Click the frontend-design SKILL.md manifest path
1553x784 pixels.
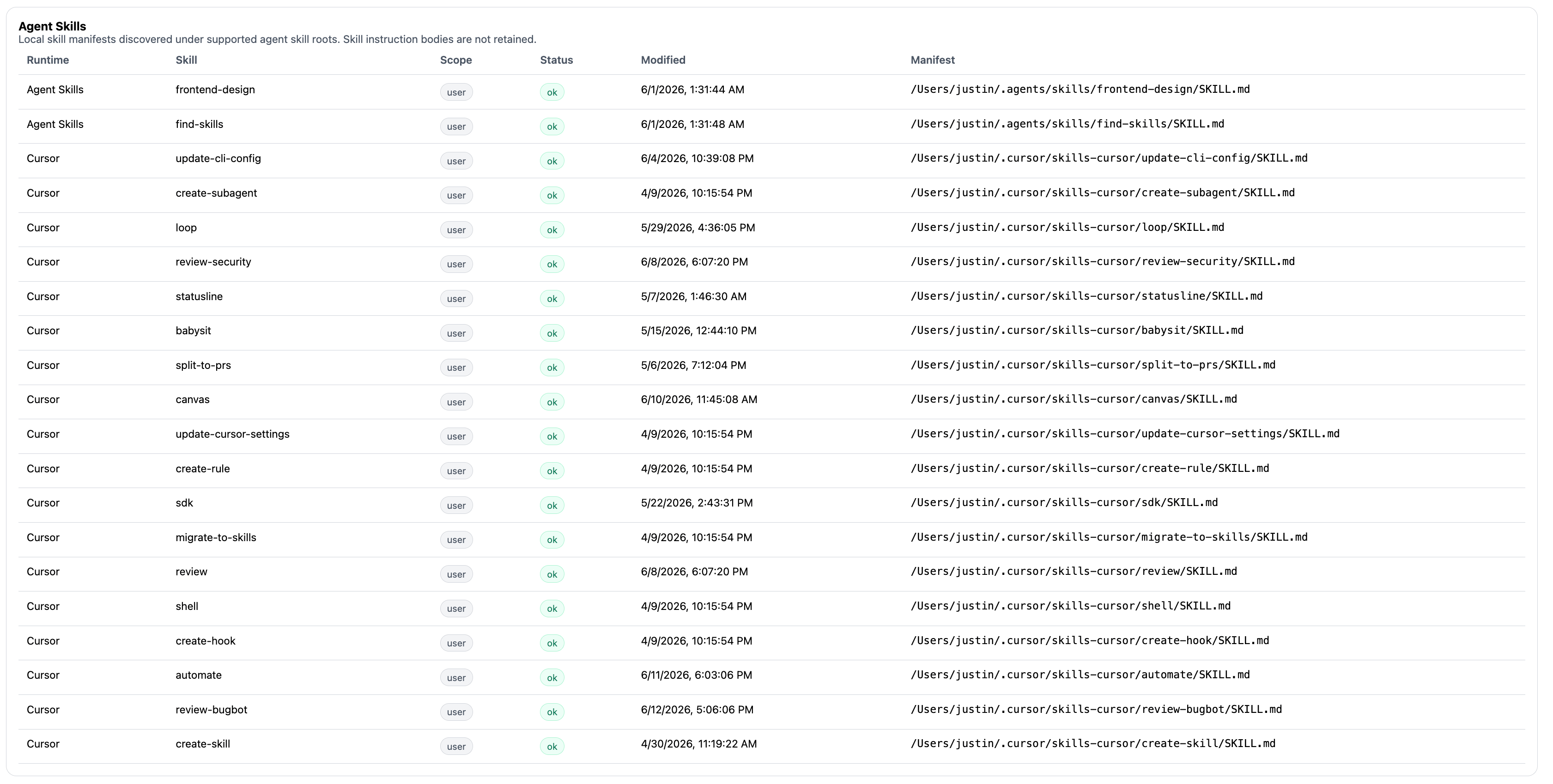point(1080,90)
